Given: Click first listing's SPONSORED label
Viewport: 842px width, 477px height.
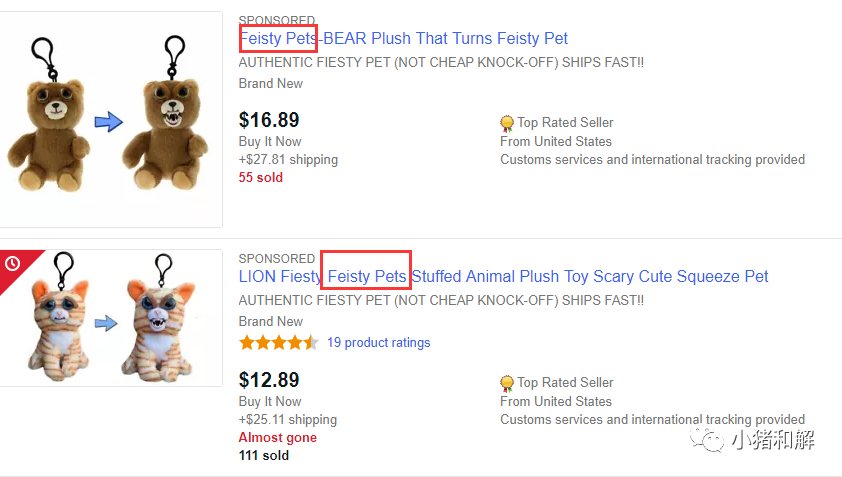Looking at the screenshot, I should pos(276,20).
